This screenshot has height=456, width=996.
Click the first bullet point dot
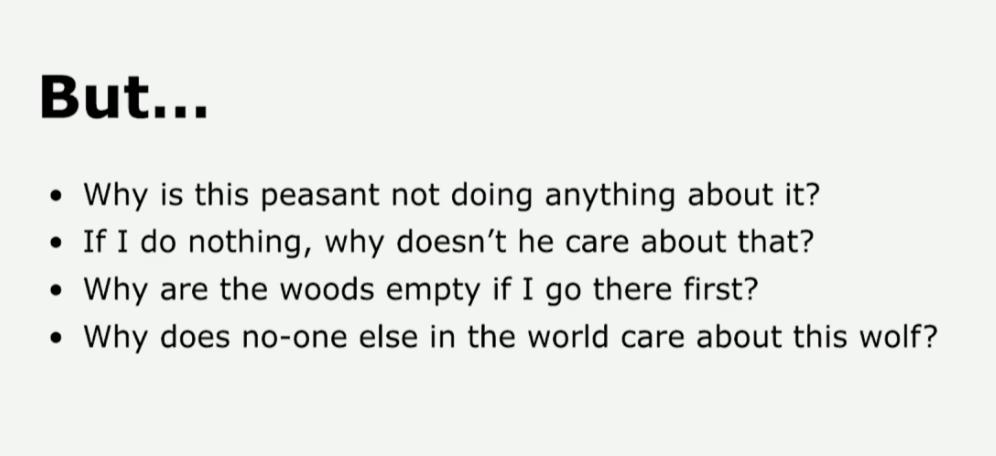coord(63,196)
